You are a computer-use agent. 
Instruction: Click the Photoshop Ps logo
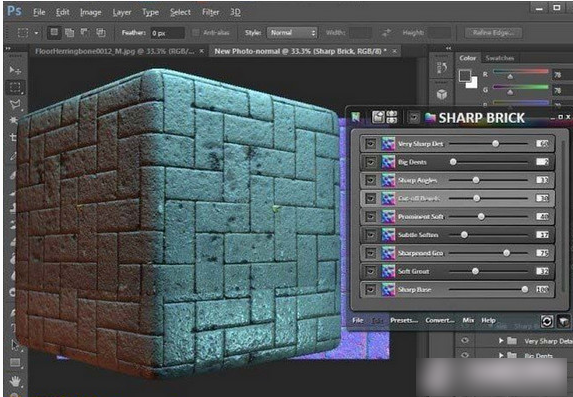coord(14,11)
